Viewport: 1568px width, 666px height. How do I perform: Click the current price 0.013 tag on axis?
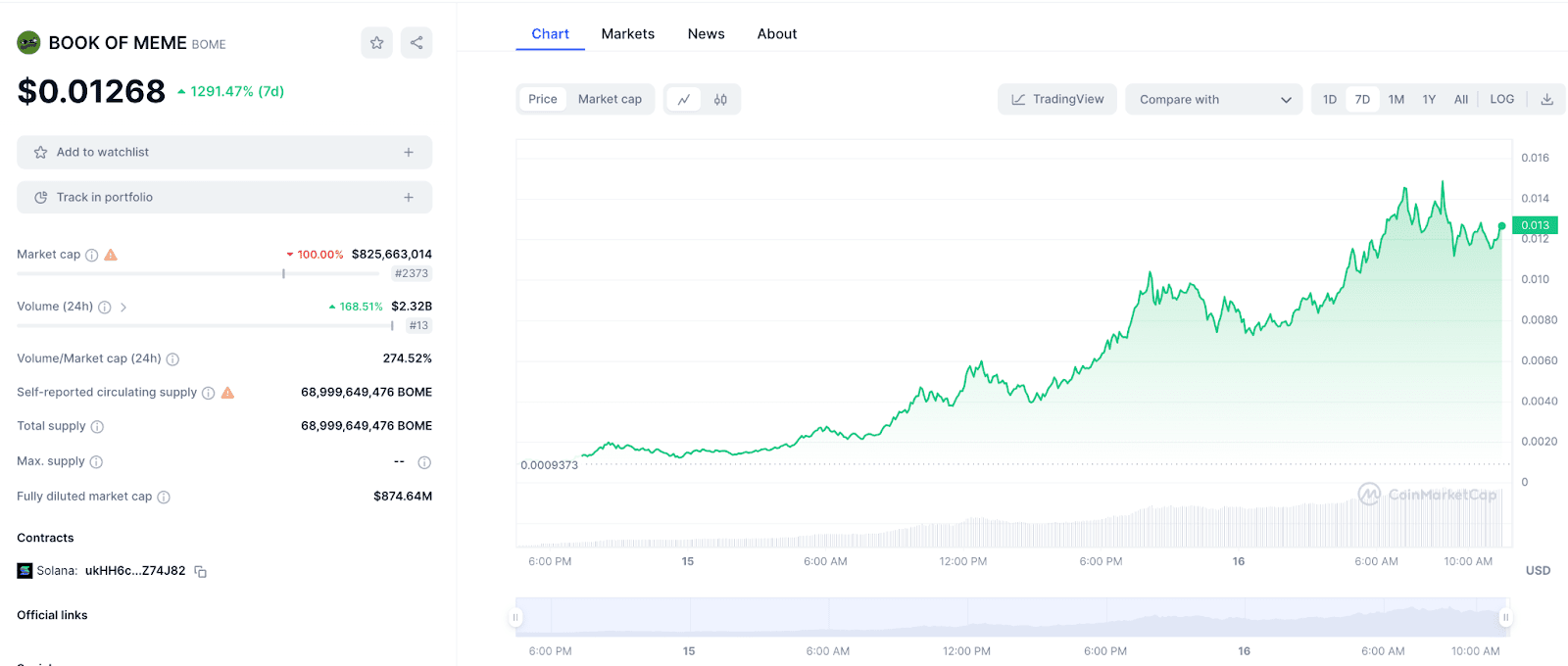pos(1535,225)
